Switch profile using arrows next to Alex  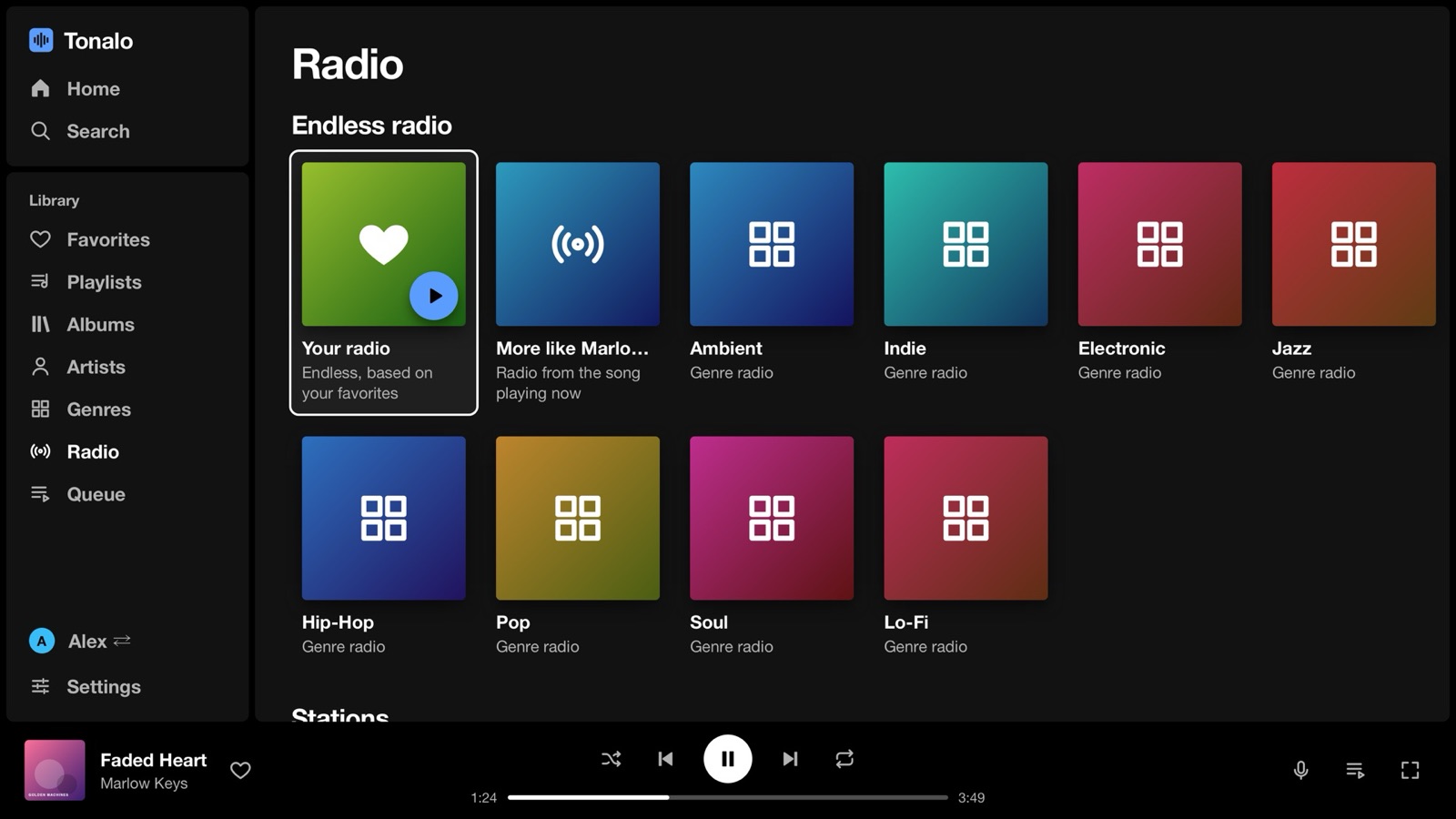[x=122, y=641]
